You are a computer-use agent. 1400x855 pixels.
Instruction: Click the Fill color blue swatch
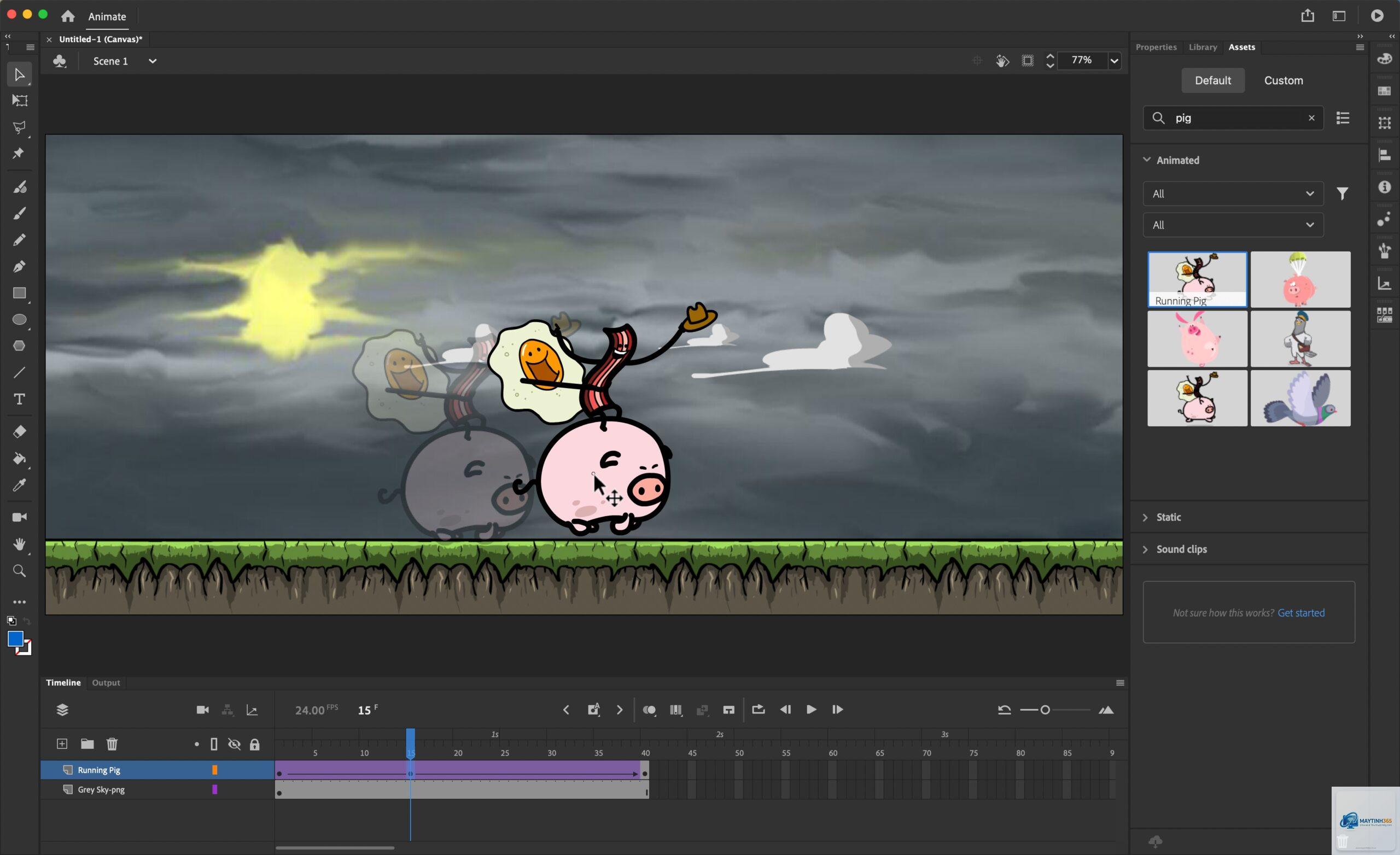click(x=15, y=639)
